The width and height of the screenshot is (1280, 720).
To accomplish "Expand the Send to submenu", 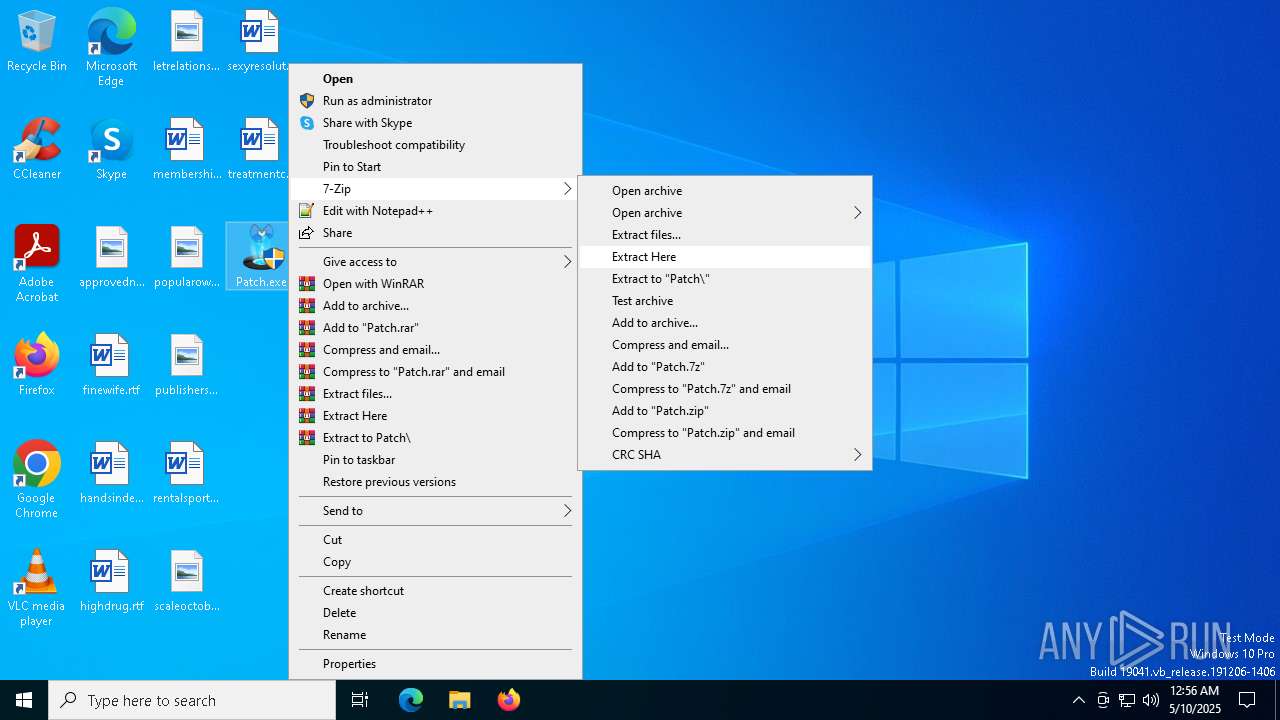I will pos(435,511).
